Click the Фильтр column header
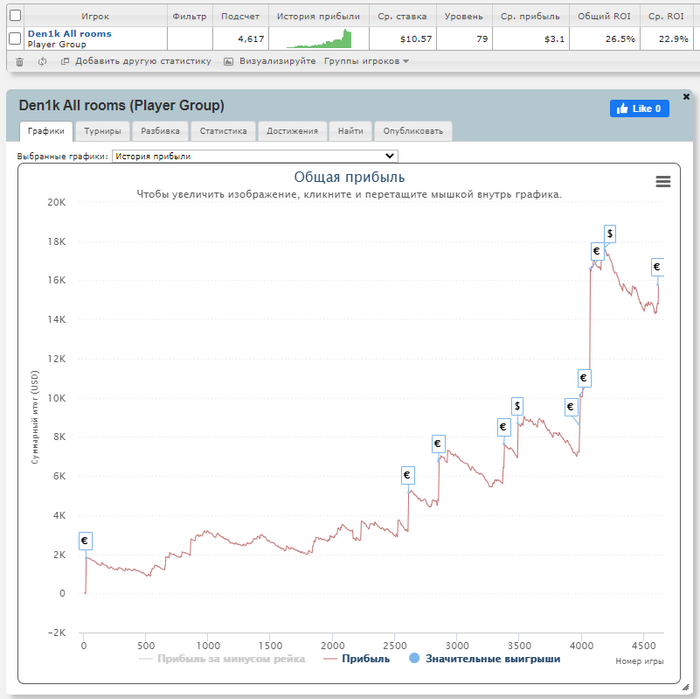Screen dimensions: 700x699 (x=190, y=16)
